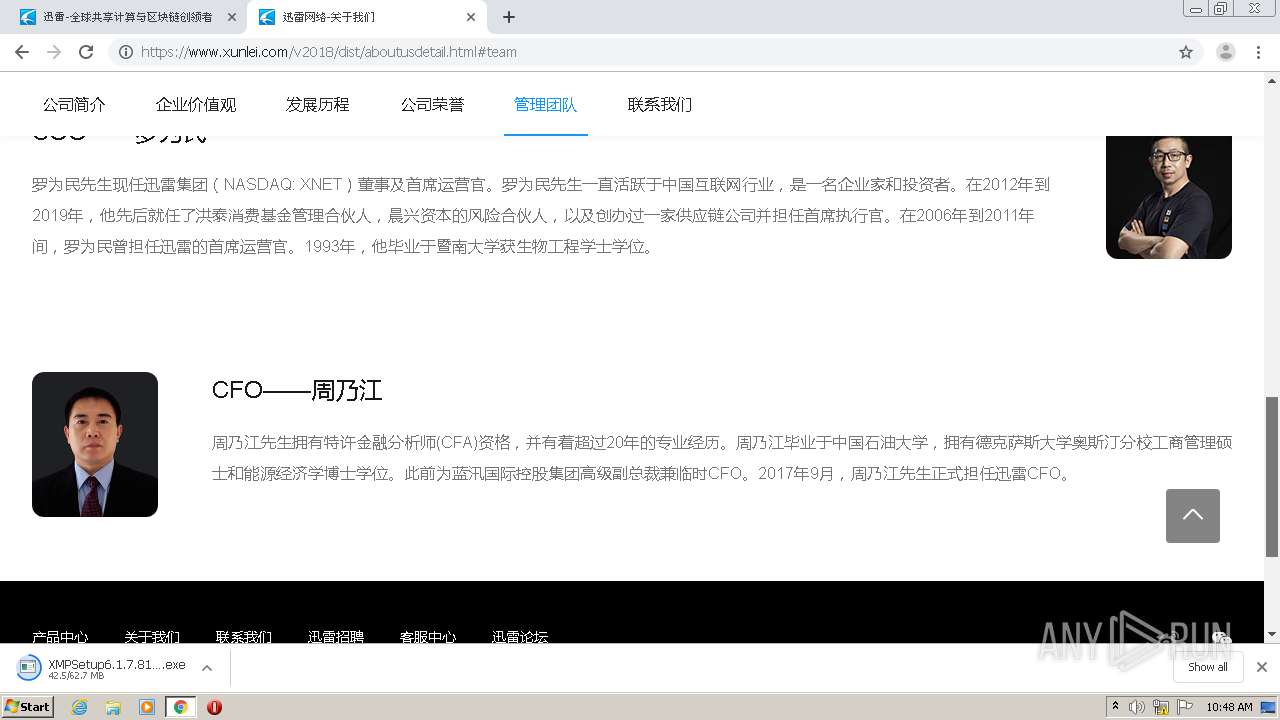Screen dimensions: 1280x720
Task: Launch Internet Explorer from taskbar
Action: 80,707
